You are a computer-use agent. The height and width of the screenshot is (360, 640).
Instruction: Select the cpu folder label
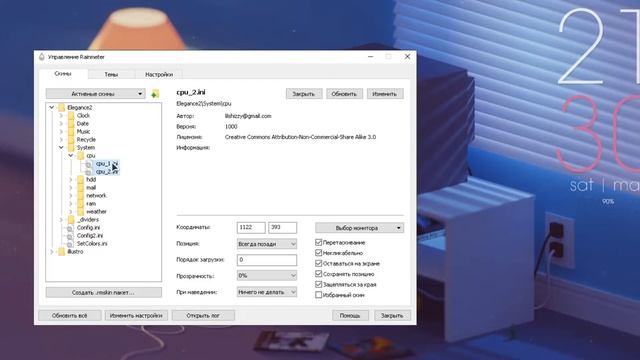(x=91, y=156)
